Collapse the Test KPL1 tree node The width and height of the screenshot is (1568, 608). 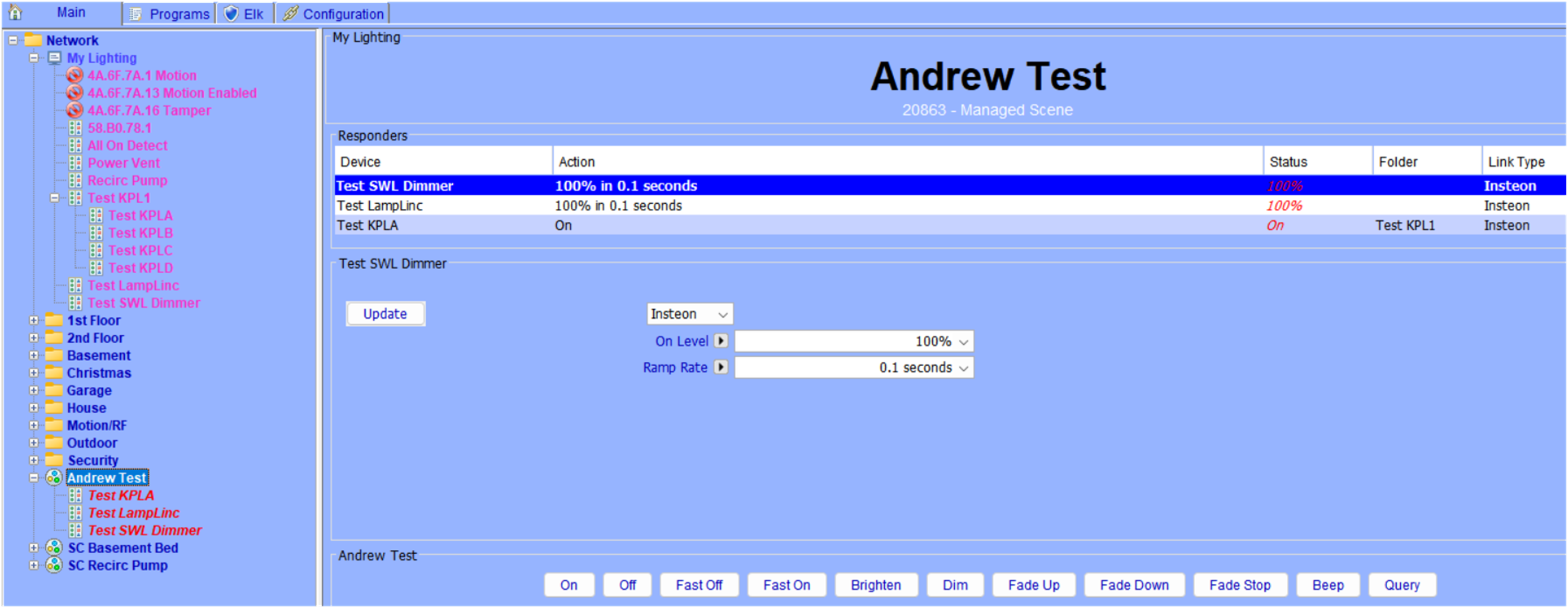tap(54, 198)
